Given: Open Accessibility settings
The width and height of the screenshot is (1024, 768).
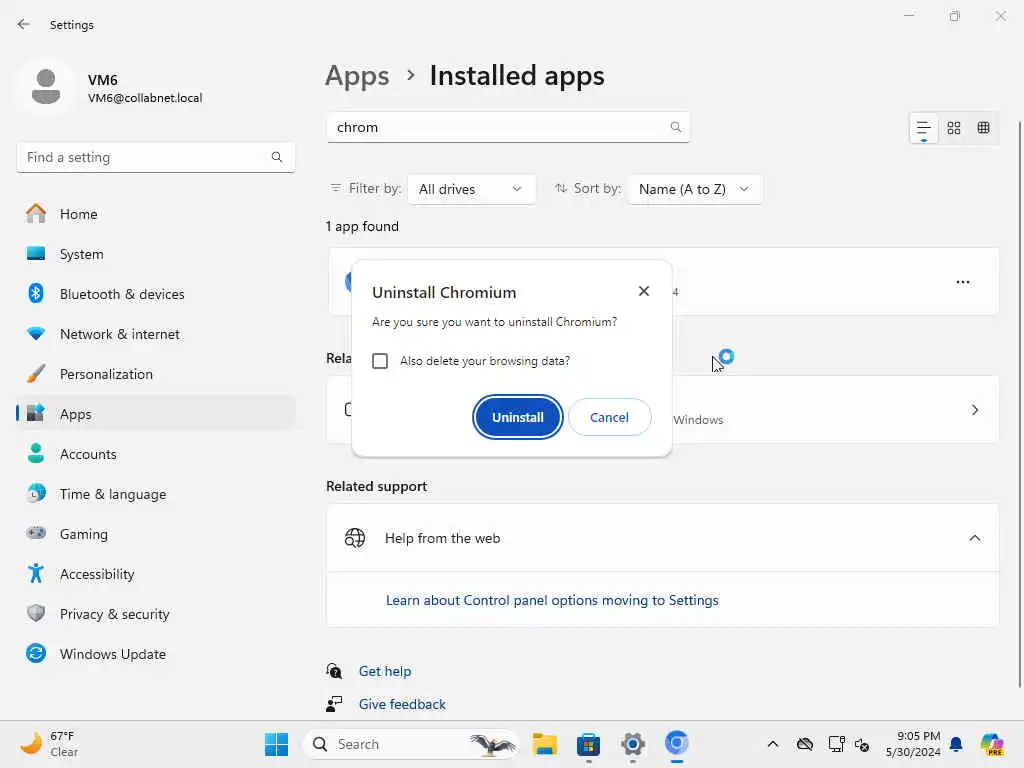Looking at the screenshot, I should [155, 574].
